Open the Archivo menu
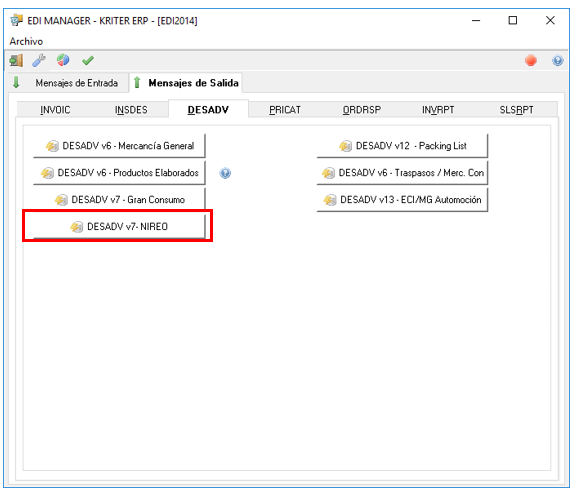 tap(26, 41)
